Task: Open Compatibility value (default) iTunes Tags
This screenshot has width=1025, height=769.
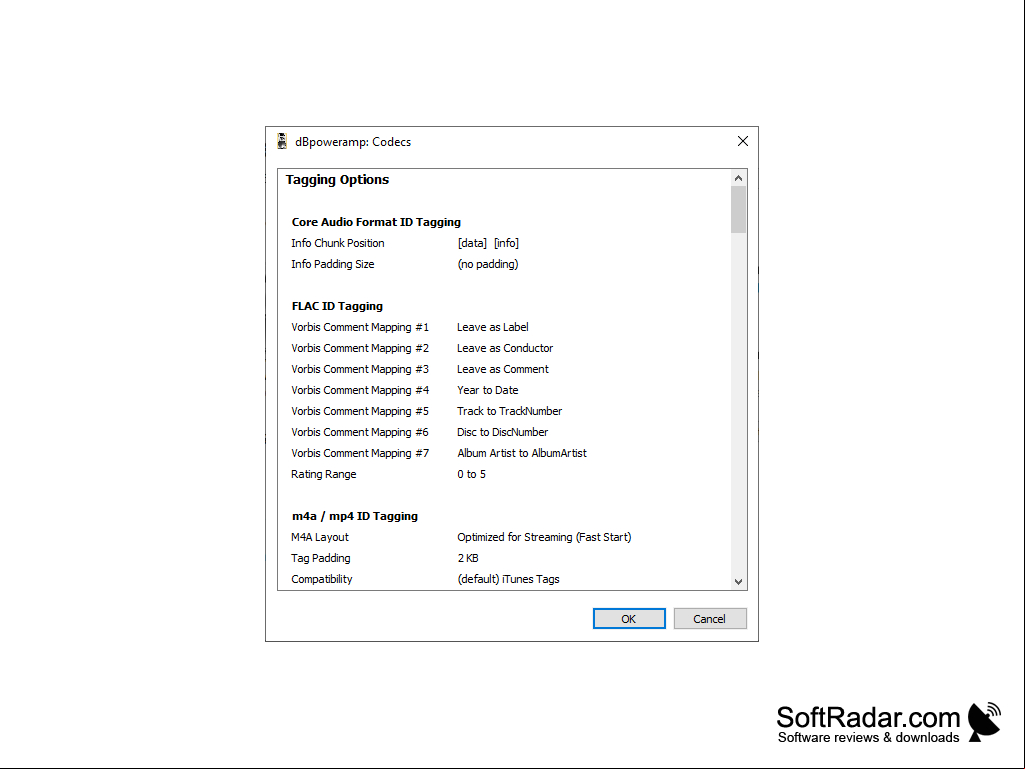Action: click(x=508, y=579)
